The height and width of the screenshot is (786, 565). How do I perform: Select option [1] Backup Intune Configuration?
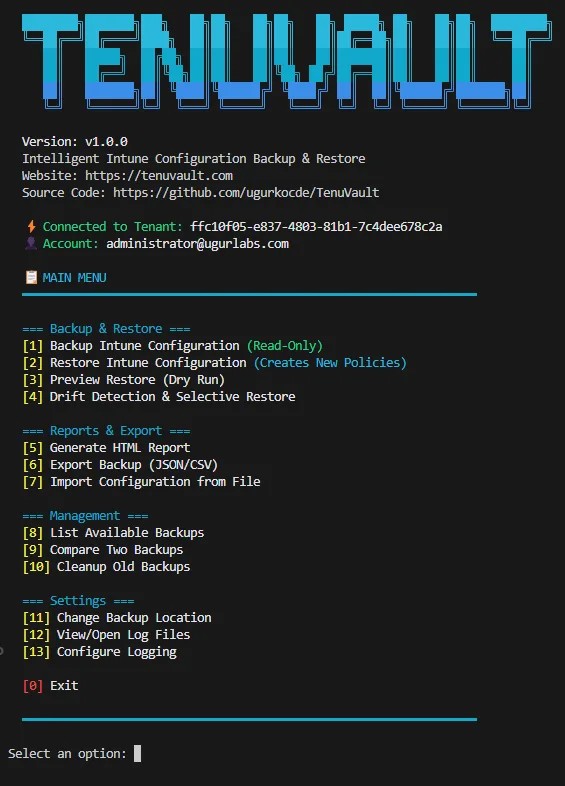tap(172, 345)
